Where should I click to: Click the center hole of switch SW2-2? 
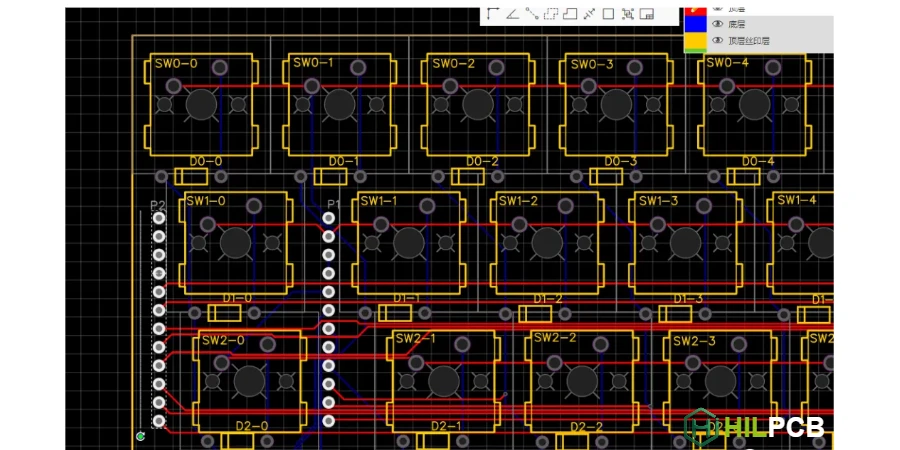582,381
